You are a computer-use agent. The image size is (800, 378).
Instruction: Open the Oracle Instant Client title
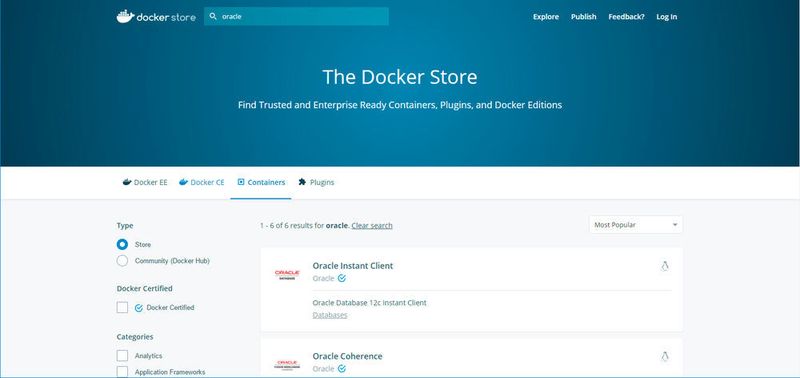coord(353,266)
